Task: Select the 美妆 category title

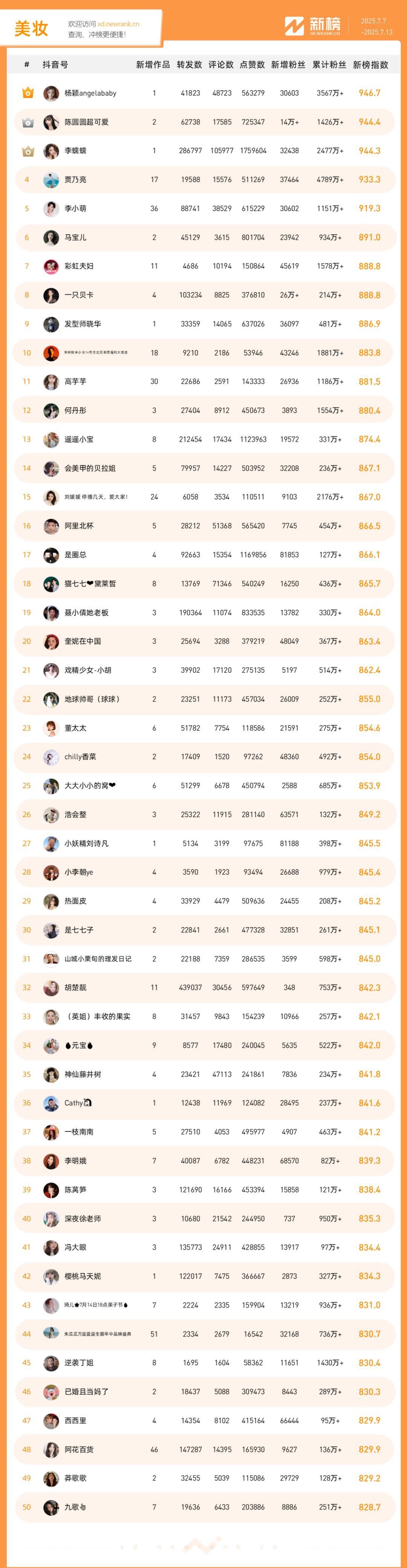Action: tap(32, 29)
